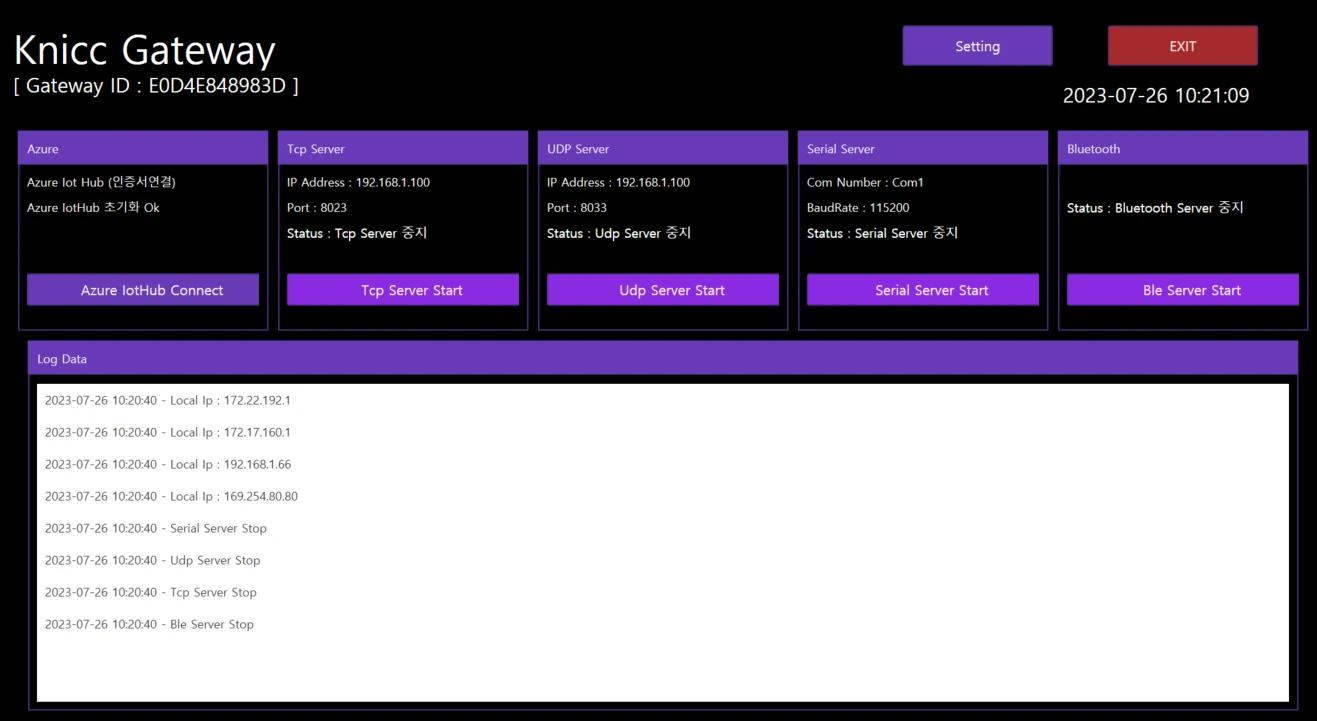Click Status : Udp Server 중지 text
The height and width of the screenshot is (721, 1317).
click(619, 233)
